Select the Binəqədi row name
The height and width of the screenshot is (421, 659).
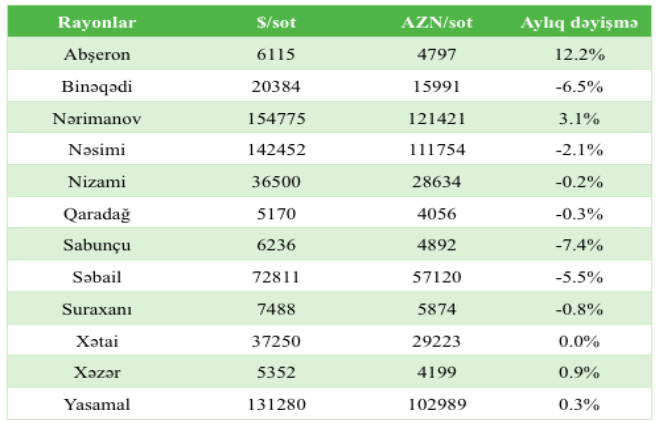click(97, 86)
